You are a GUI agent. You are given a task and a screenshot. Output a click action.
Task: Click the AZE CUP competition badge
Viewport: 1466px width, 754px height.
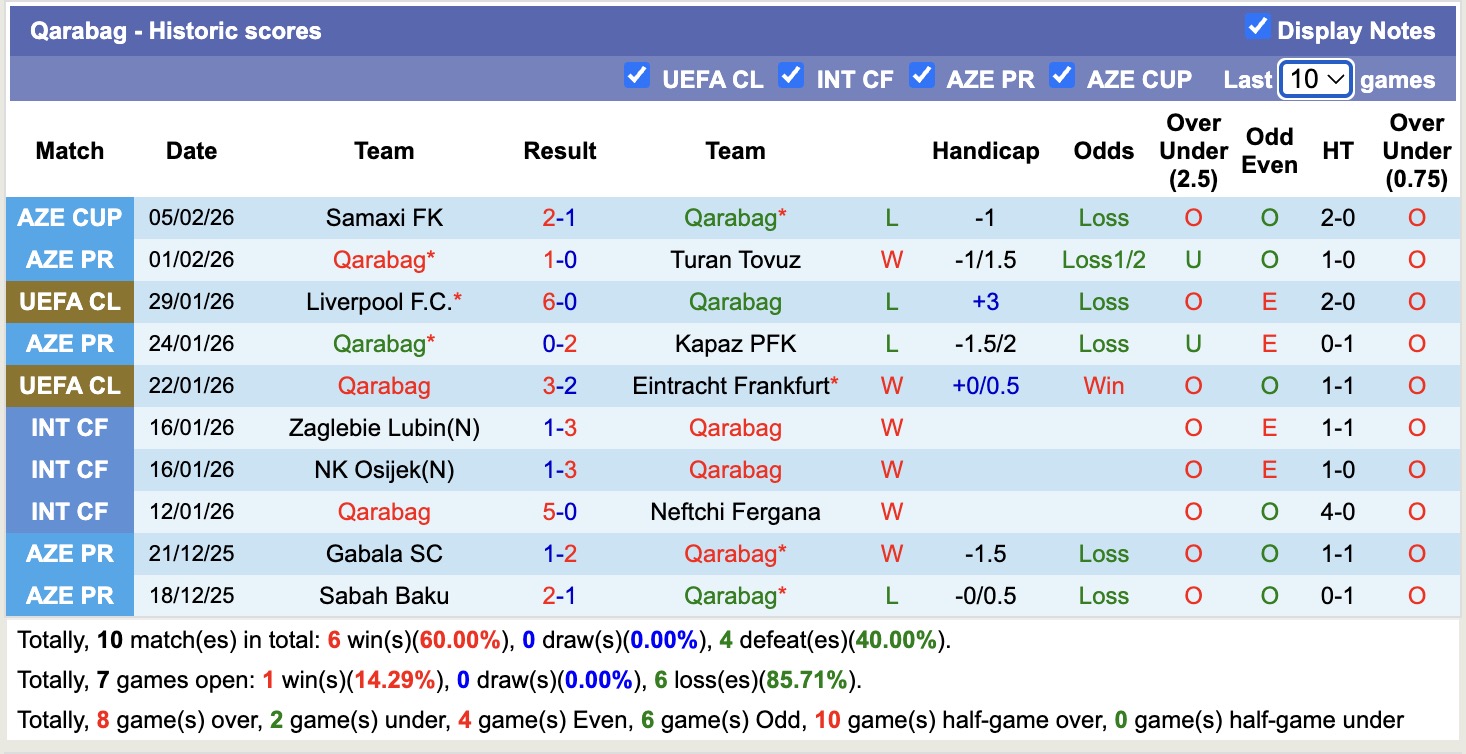coord(70,217)
